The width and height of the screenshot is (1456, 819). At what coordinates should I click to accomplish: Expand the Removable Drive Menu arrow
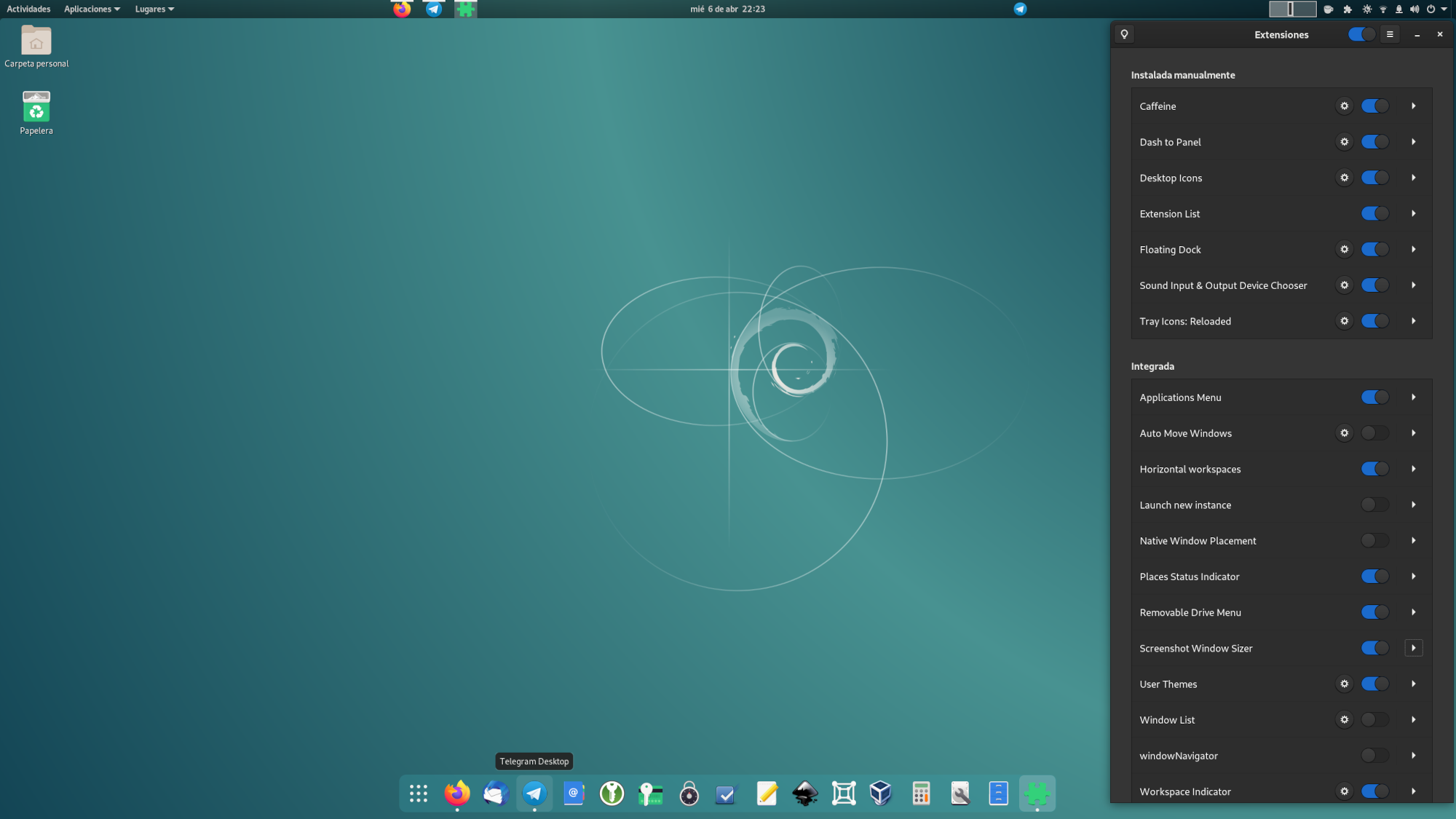click(1414, 612)
